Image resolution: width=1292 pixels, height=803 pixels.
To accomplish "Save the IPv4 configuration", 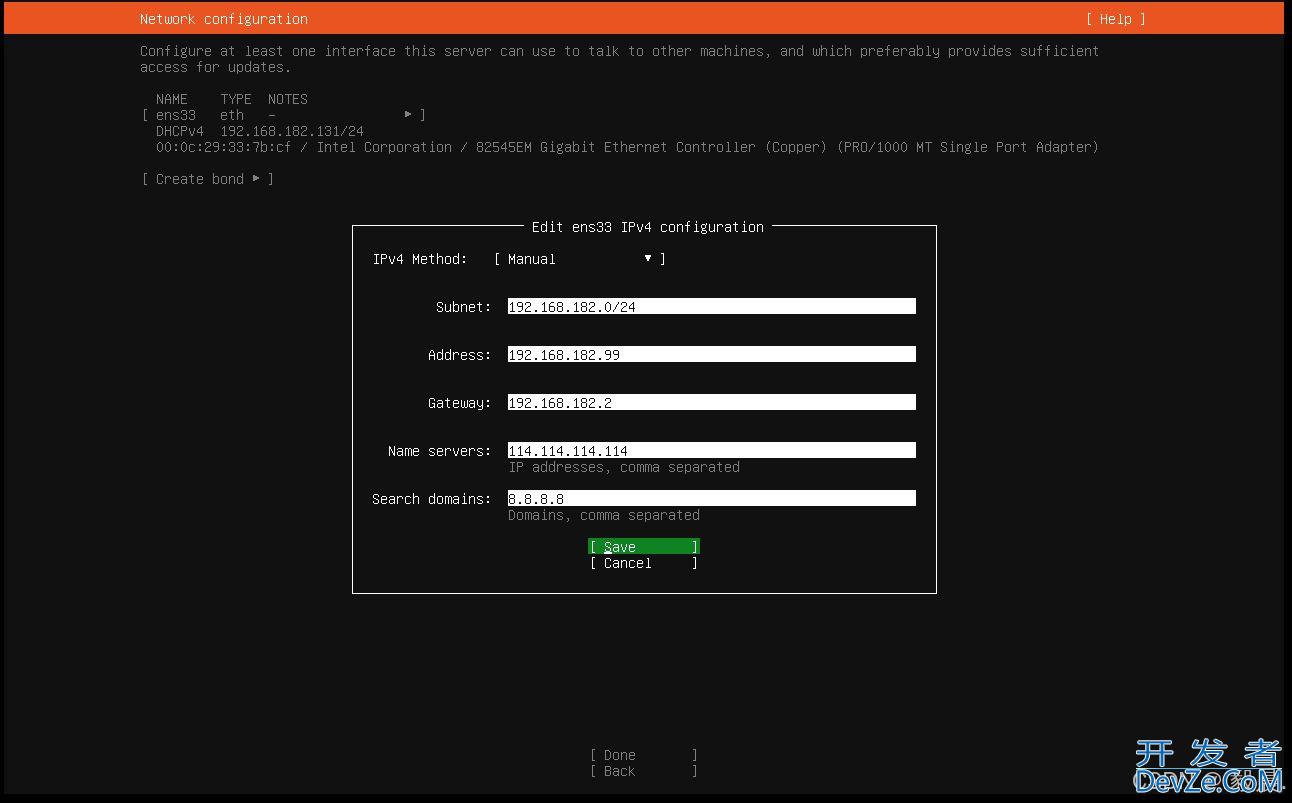I will tap(643, 547).
